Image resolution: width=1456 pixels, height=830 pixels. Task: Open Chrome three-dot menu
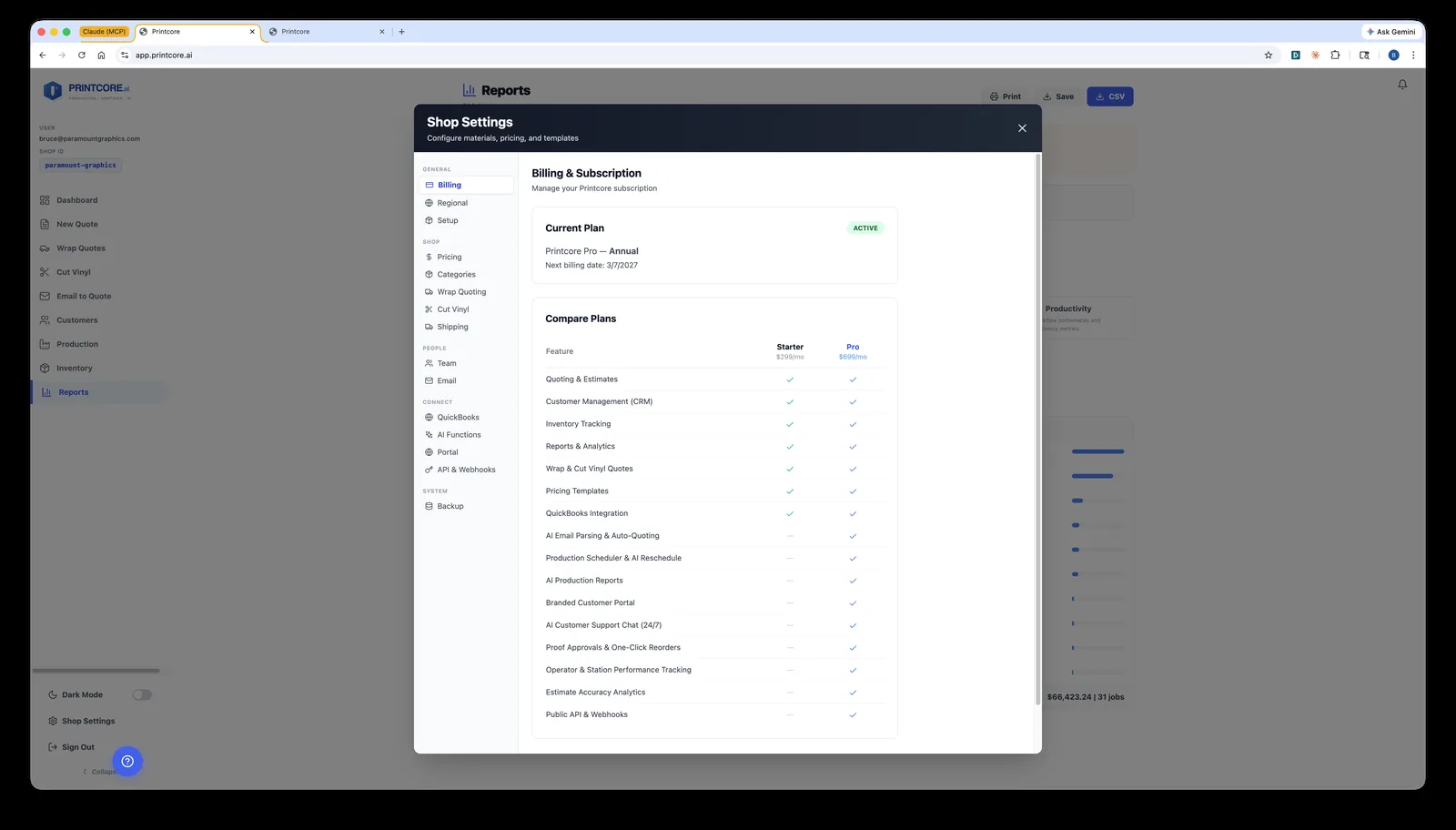click(1413, 56)
